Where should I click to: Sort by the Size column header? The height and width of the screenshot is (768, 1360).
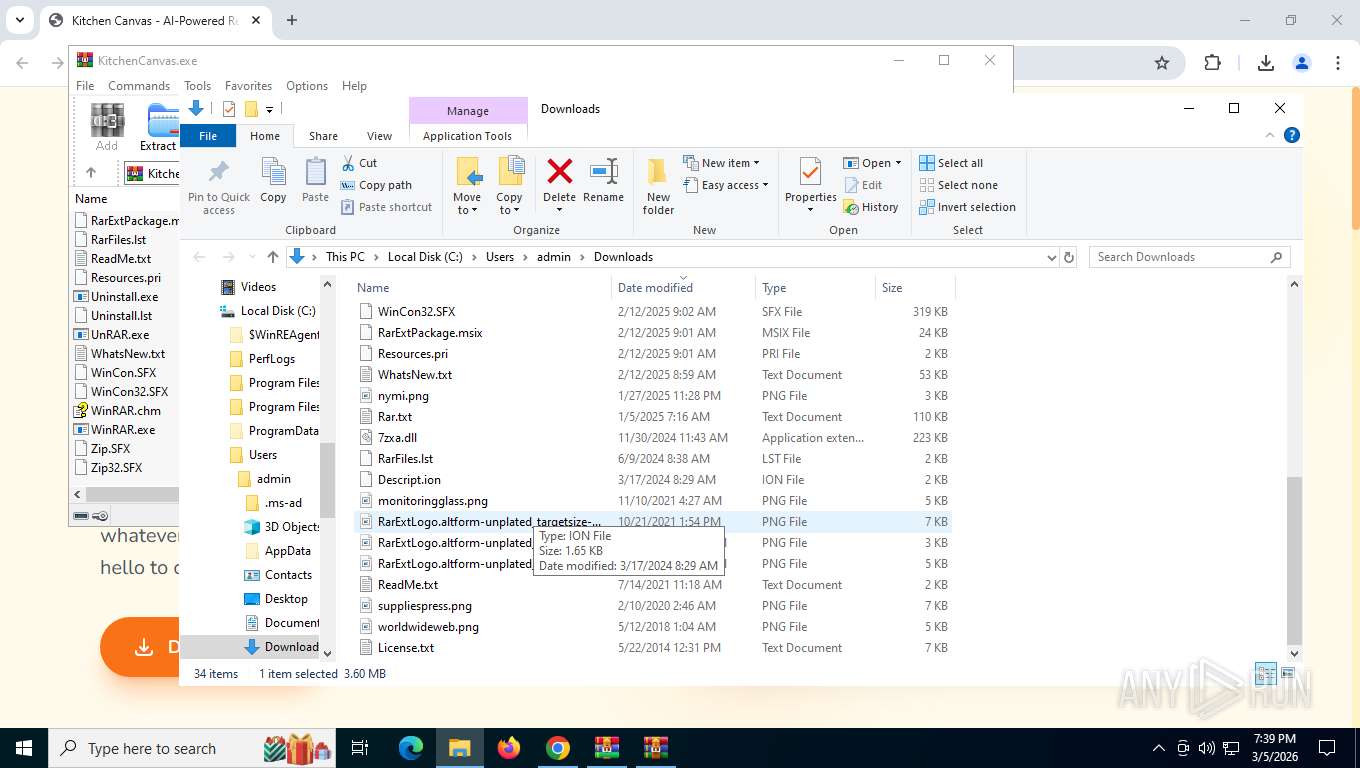tap(915, 287)
